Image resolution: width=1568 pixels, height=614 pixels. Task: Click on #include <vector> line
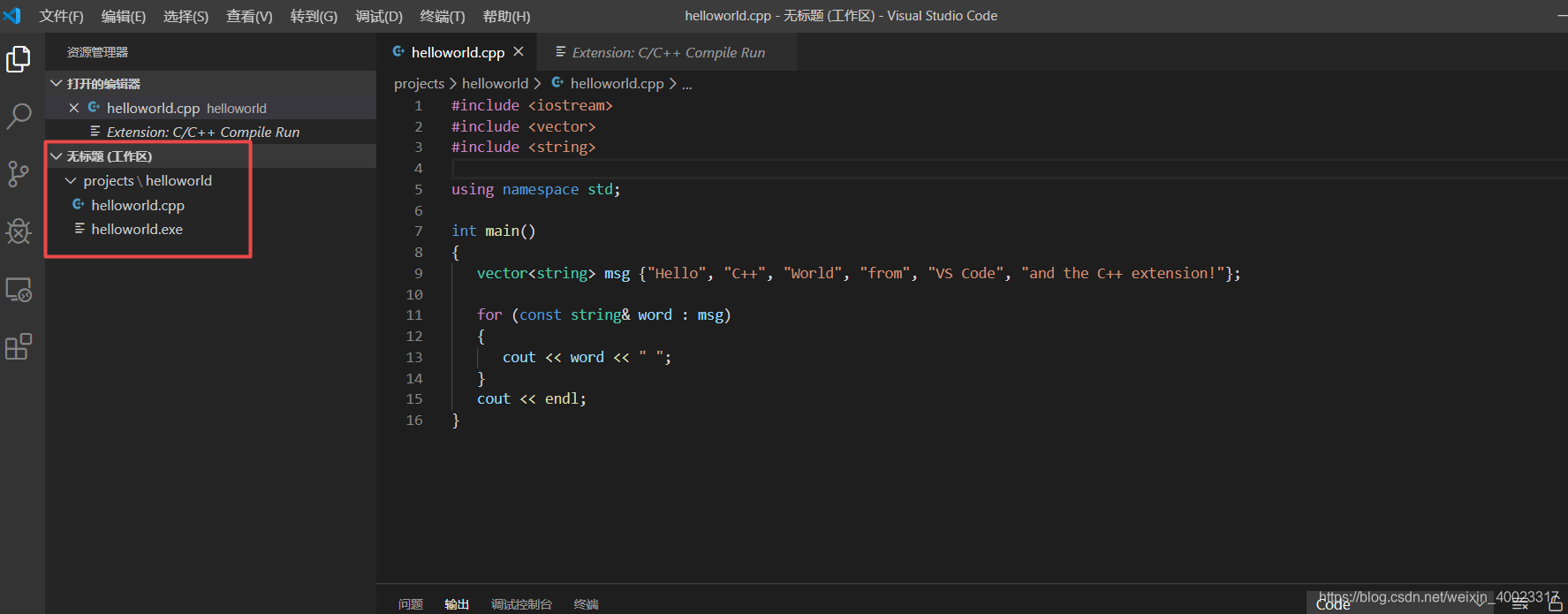[x=524, y=126]
